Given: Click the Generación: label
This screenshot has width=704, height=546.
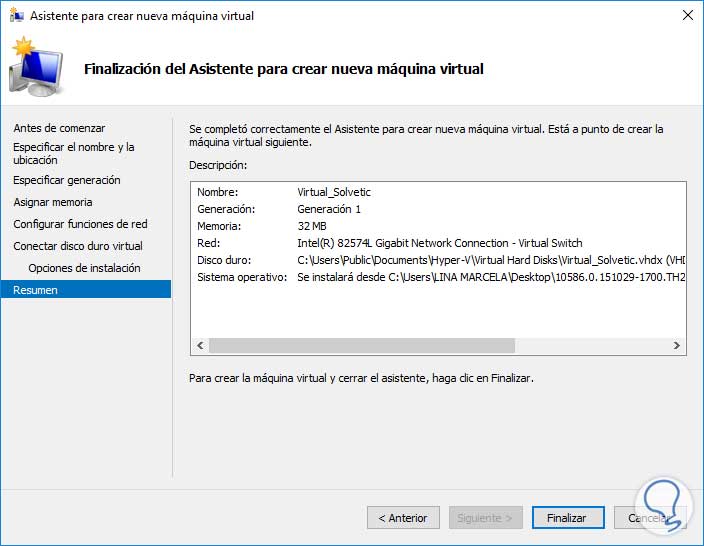Looking at the screenshot, I should pyautogui.click(x=226, y=209).
